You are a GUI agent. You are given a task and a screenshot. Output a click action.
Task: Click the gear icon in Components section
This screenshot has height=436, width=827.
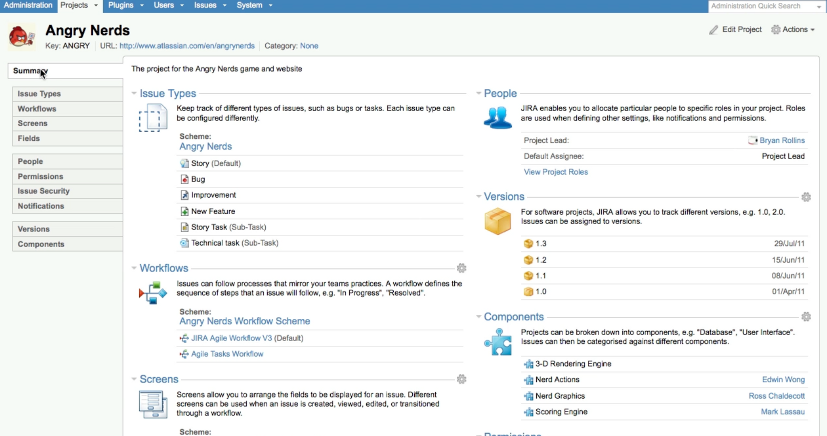pos(806,317)
